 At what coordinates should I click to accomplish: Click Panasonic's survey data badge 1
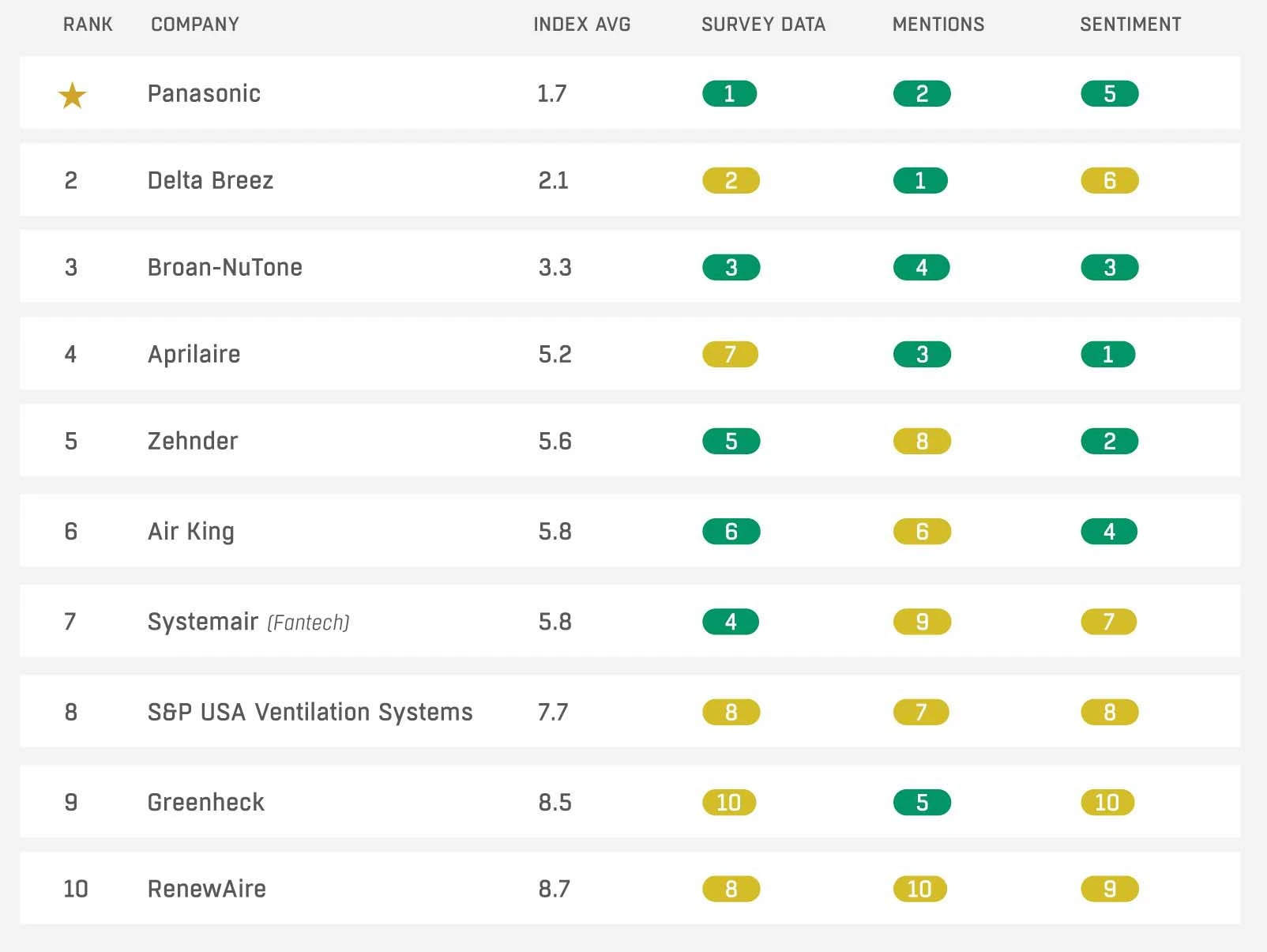coord(730,94)
